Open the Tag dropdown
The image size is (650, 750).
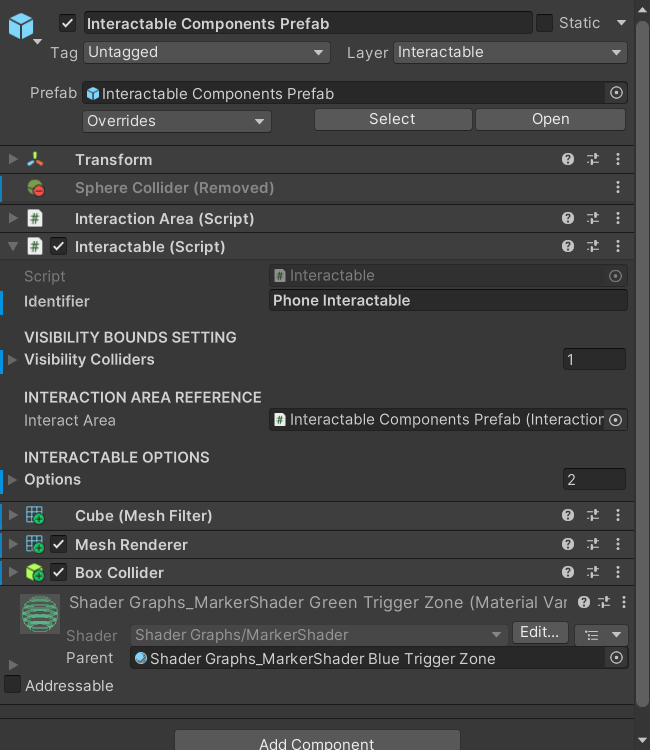click(207, 52)
